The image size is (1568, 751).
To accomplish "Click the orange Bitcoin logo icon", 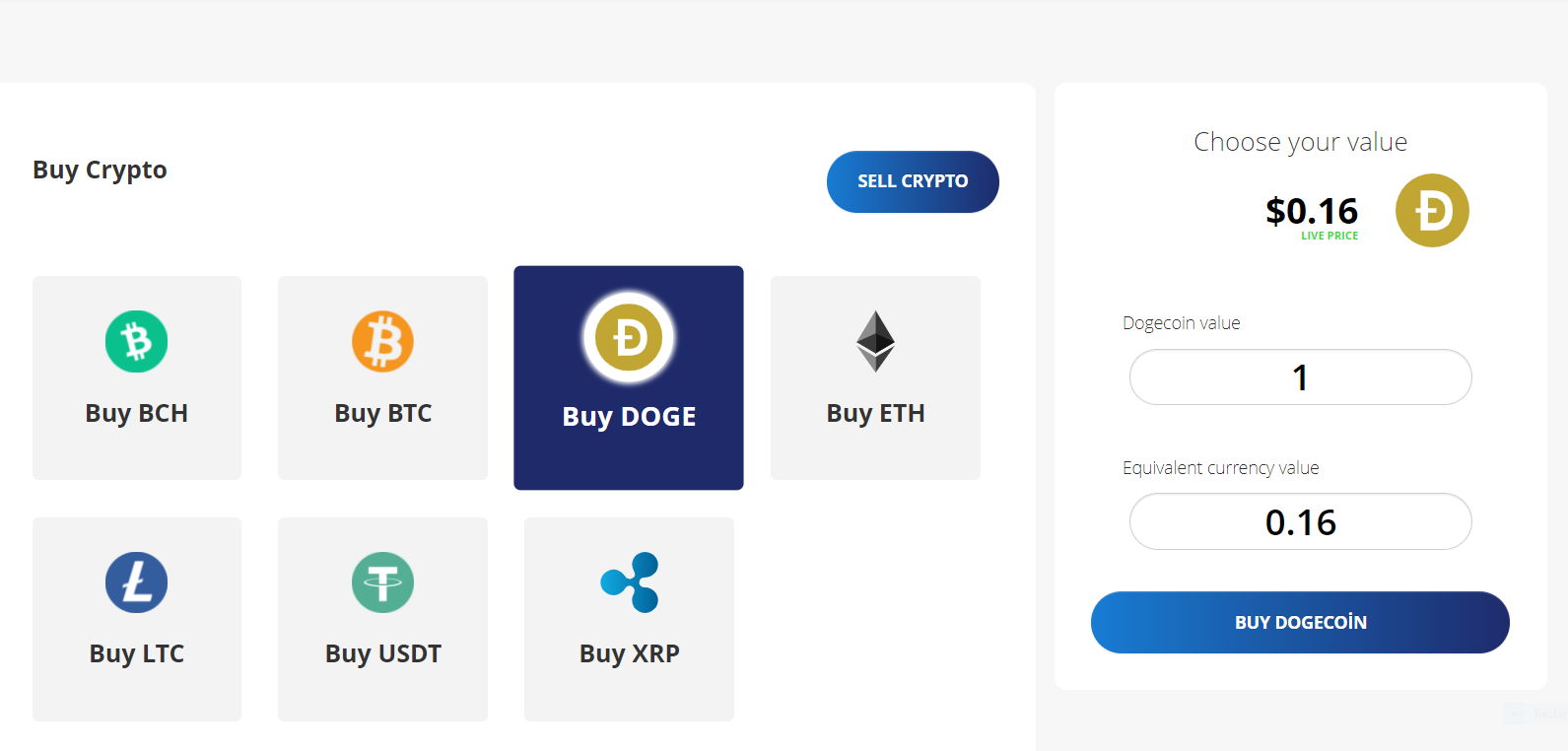I will coord(382,341).
